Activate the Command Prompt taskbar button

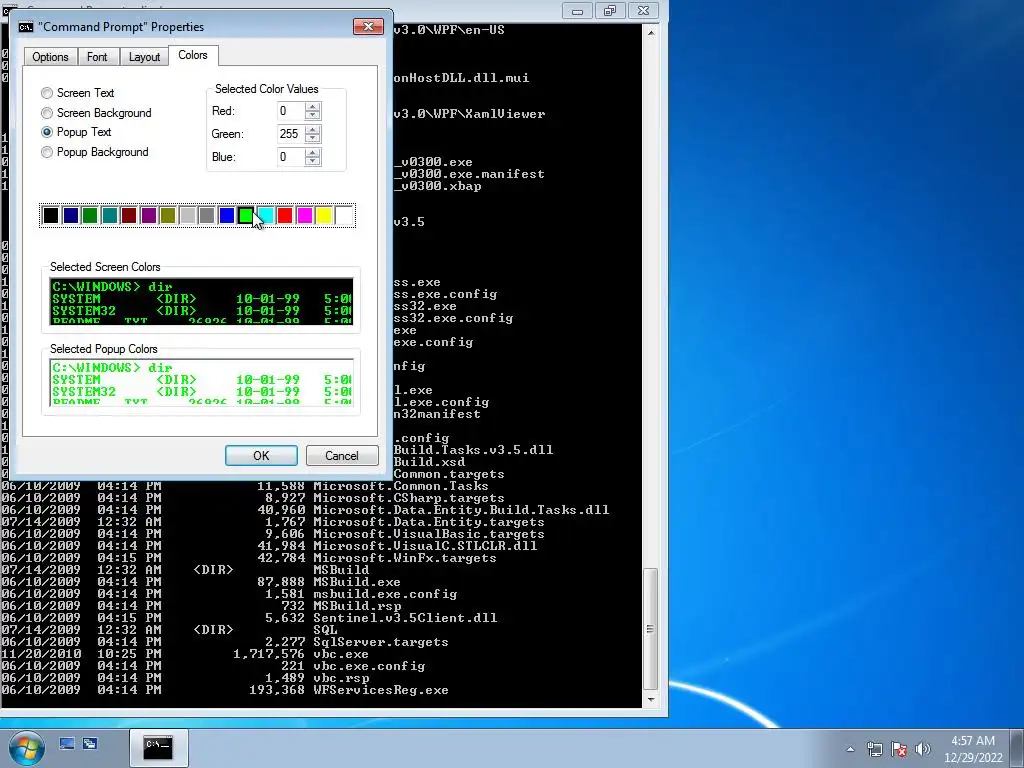pyautogui.click(x=157, y=748)
